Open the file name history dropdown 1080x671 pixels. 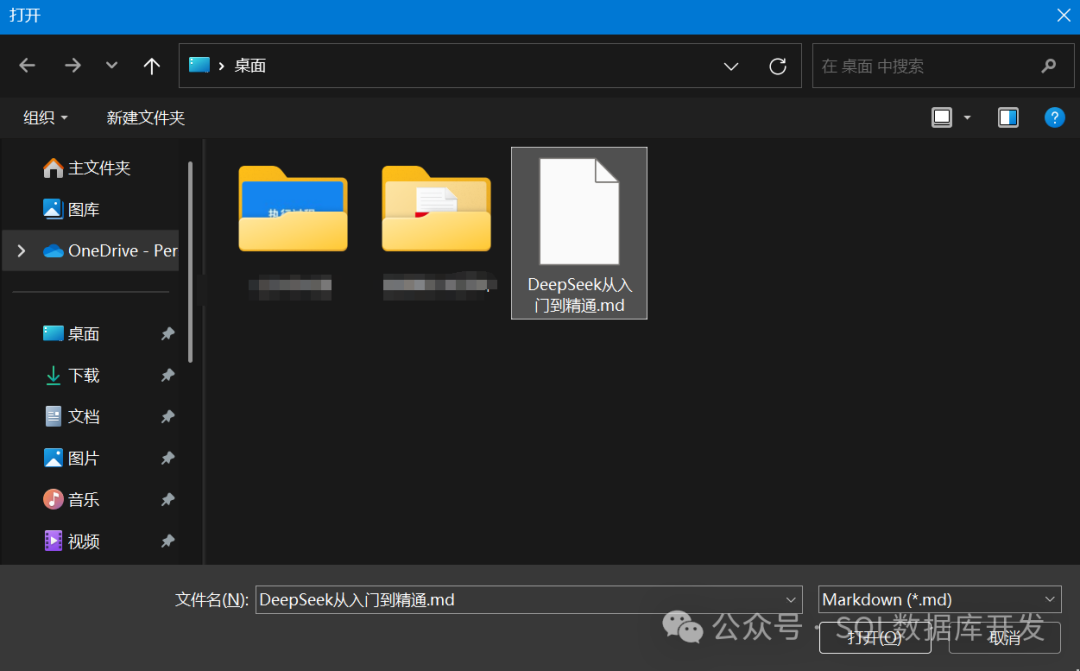pos(789,599)
